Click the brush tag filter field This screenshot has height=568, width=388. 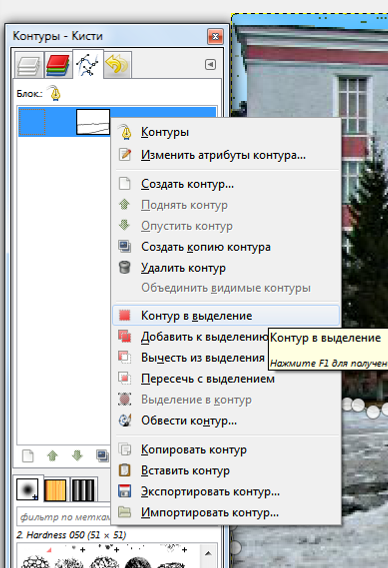(64, 517)
